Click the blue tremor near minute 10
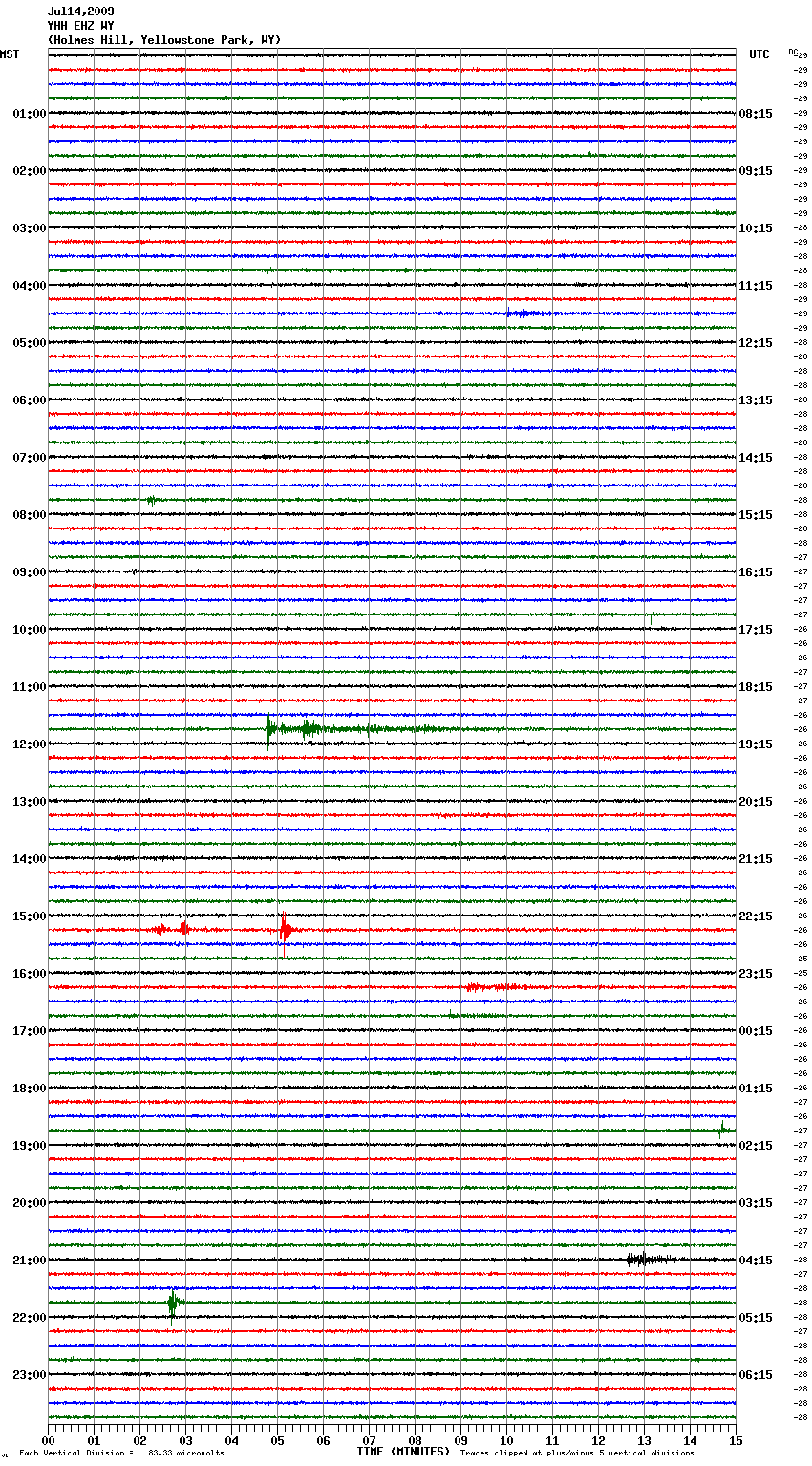The height and width of the screenshot is (1466, 812). (x=528, y=313)
